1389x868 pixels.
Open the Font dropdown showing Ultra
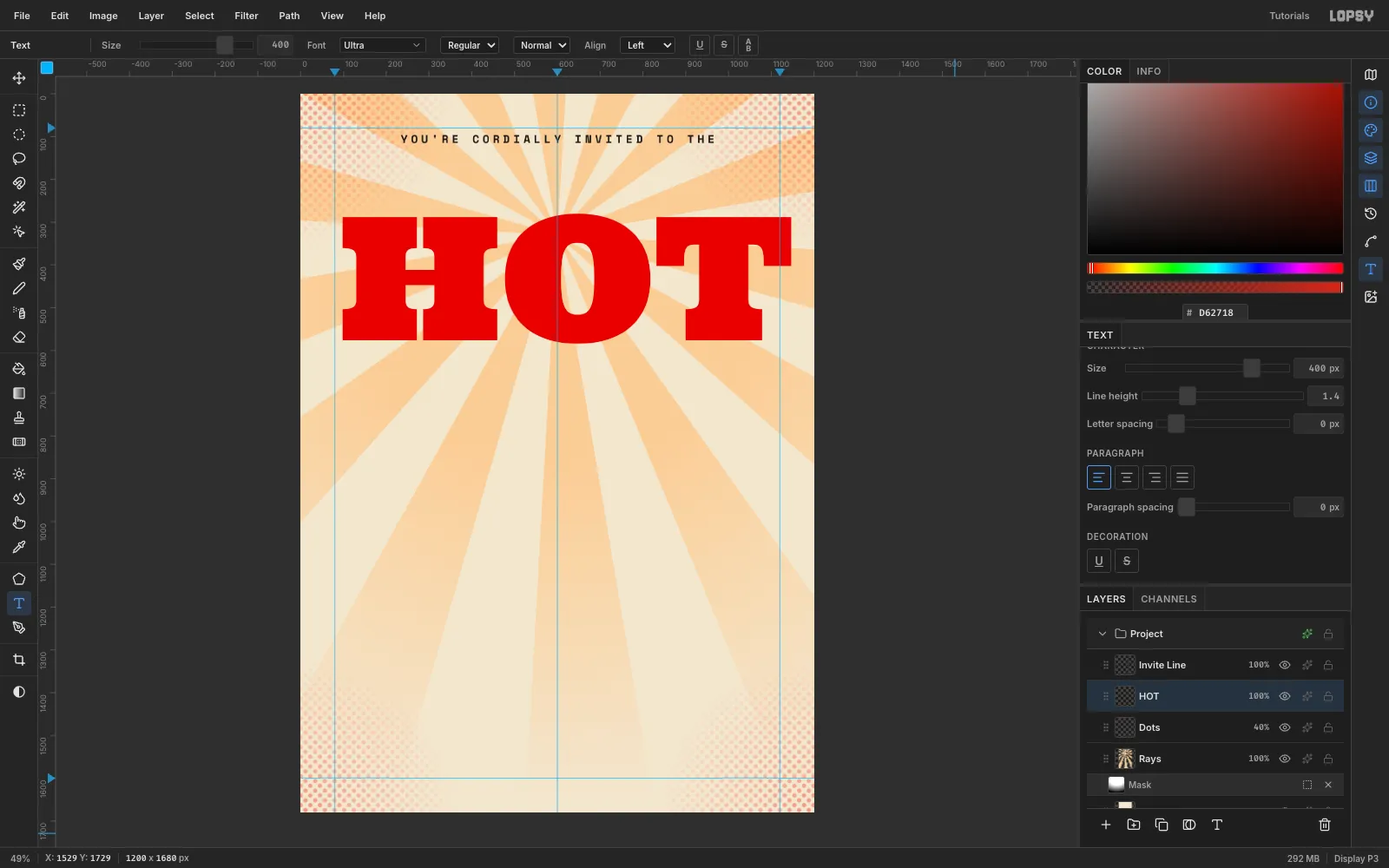pos(382,45)
